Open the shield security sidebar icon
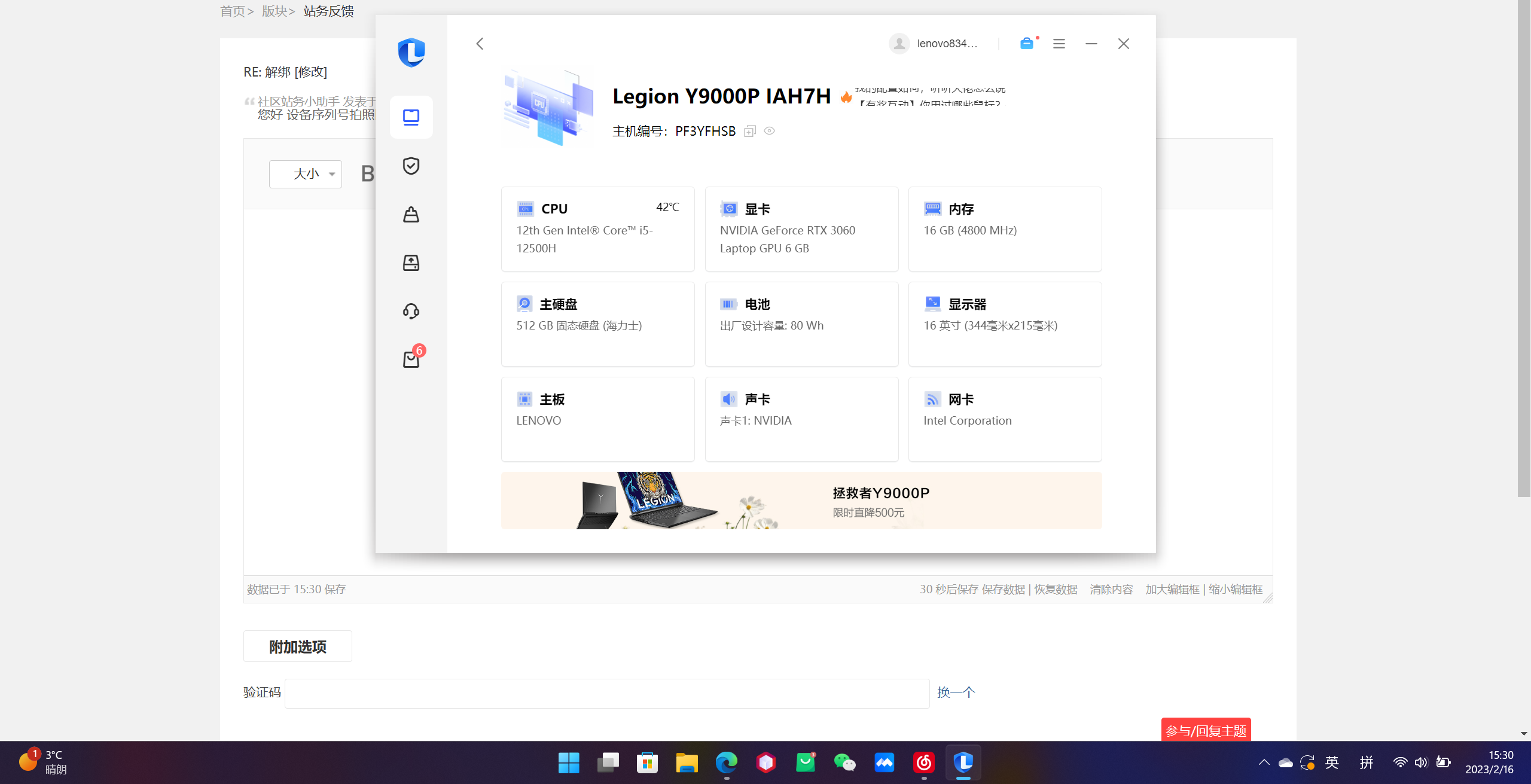Screen dimensions: 1531x784 pos(411,166)
